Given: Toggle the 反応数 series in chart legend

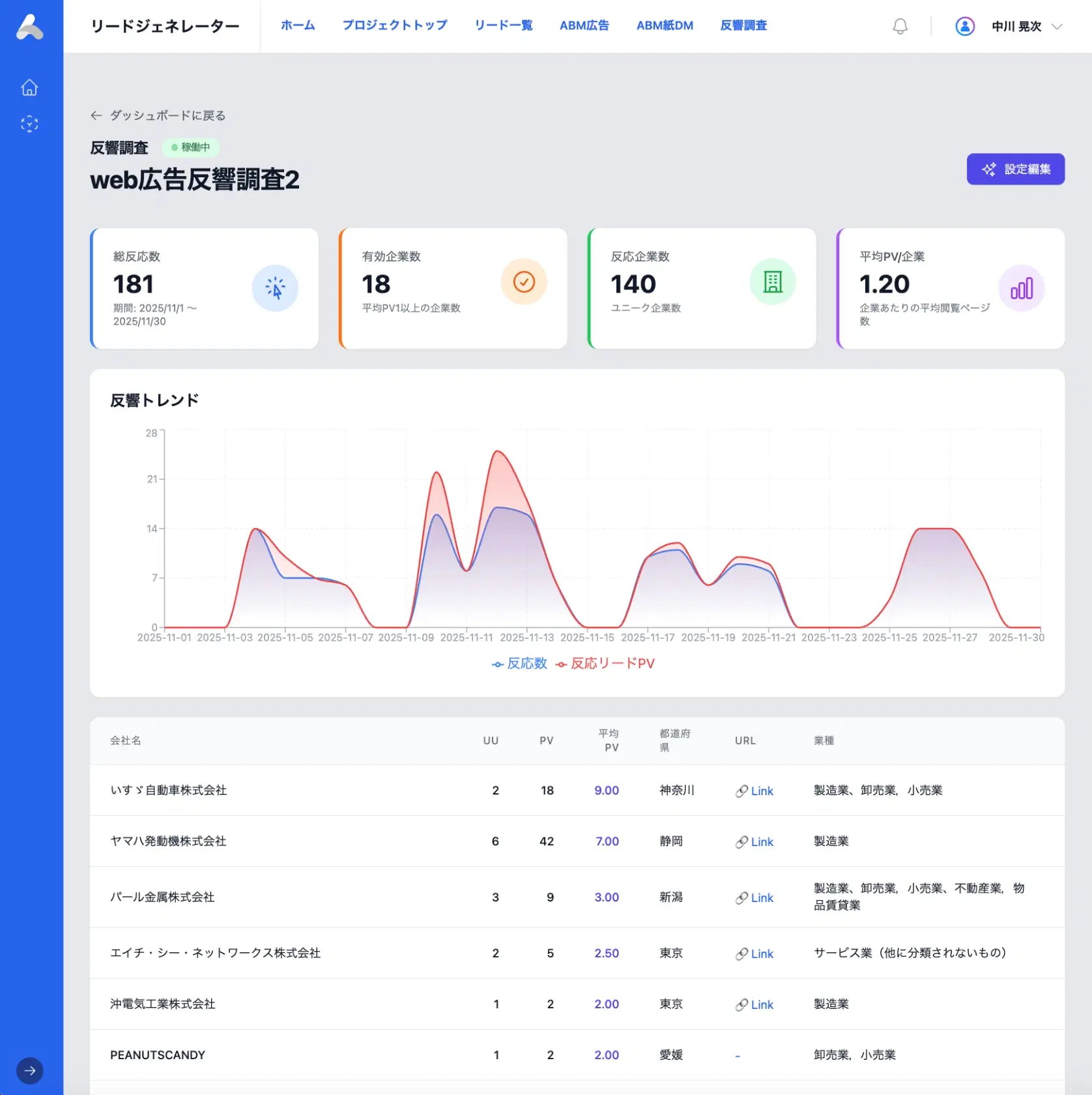Looking at the screenshot, I should 520,664.
